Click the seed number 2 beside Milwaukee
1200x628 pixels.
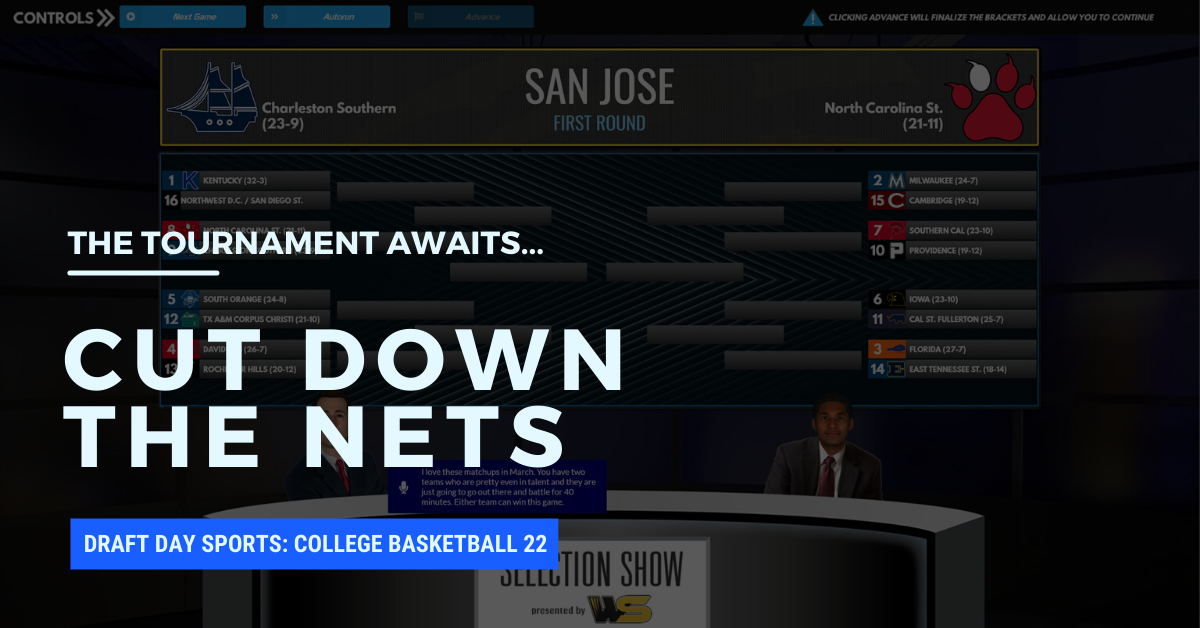[x=877, y=181]
